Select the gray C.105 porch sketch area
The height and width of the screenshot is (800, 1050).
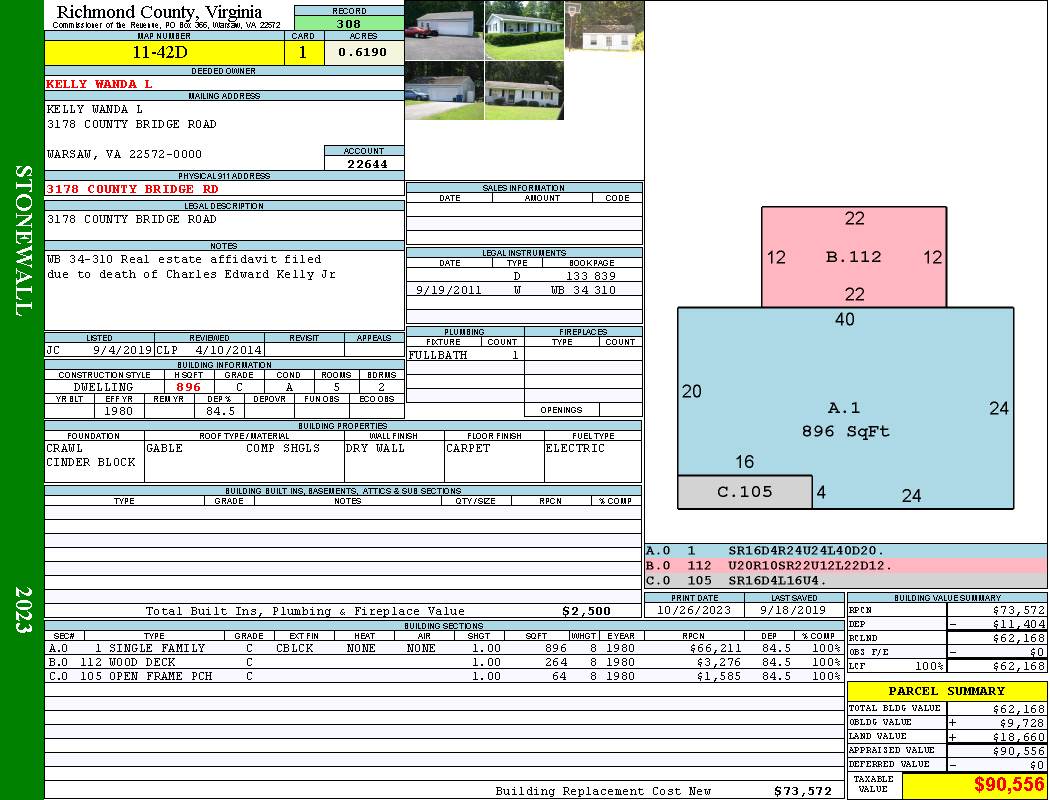coord(745,492)
